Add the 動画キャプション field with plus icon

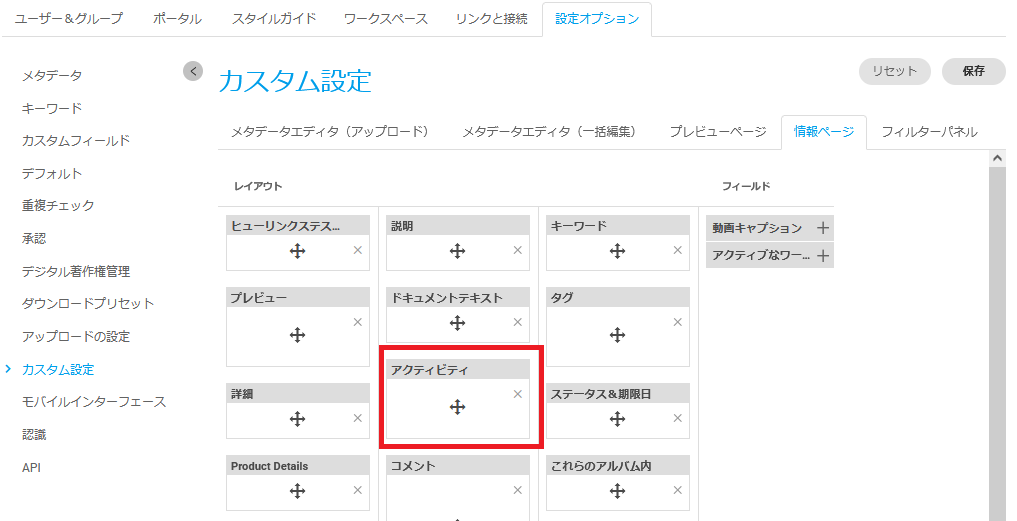tap(823, 228)
